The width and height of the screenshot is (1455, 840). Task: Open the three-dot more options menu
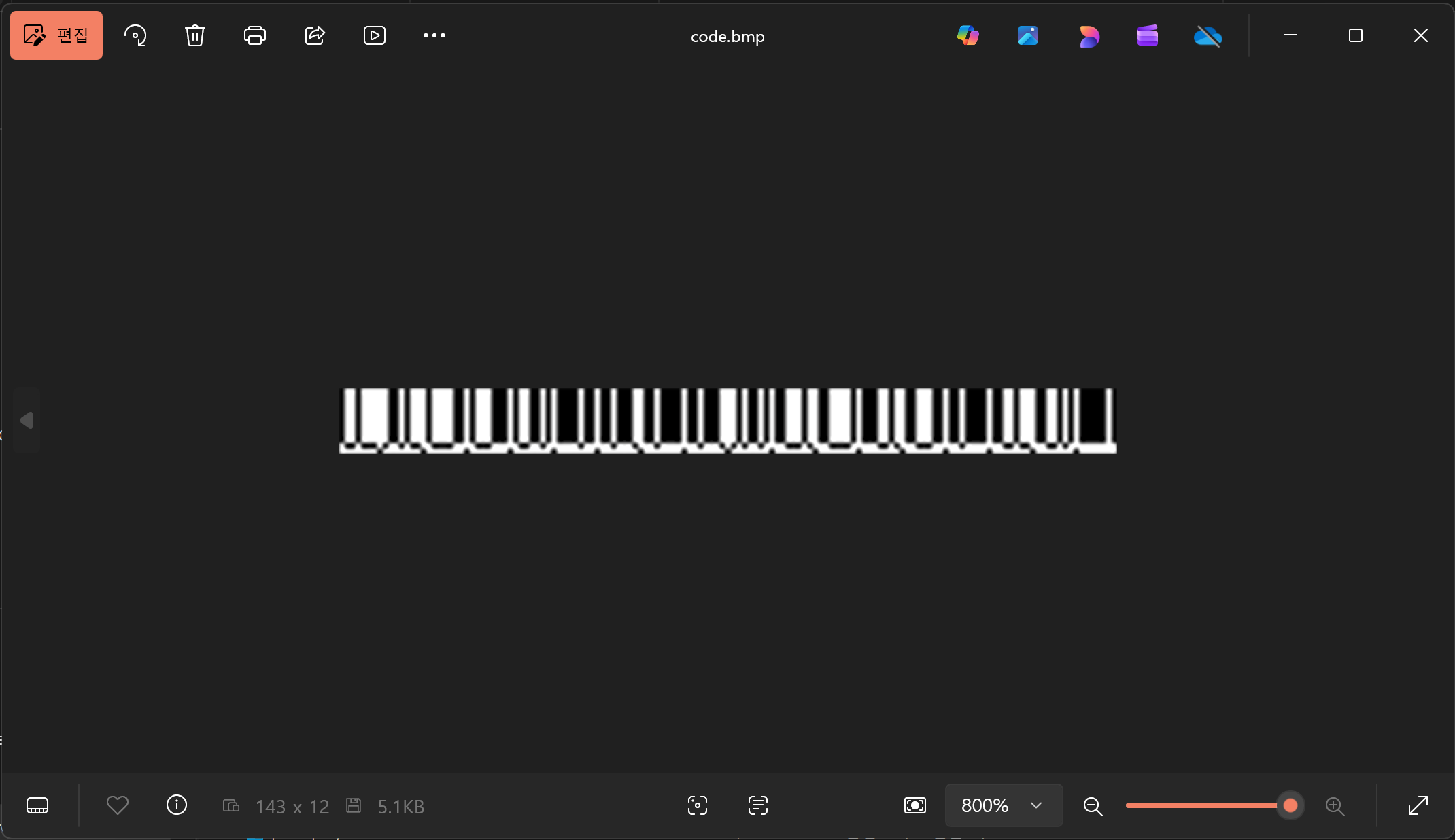(x=434, y=35)
